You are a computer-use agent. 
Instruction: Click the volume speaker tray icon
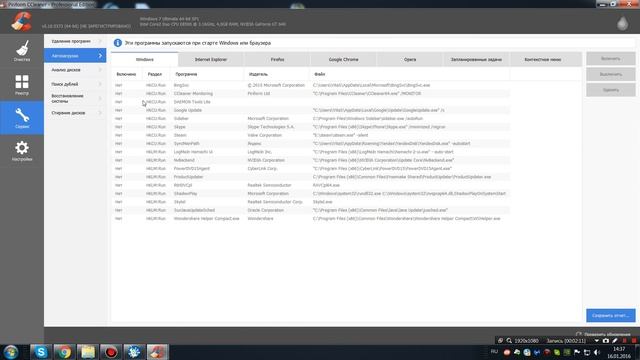click(597, 352)
